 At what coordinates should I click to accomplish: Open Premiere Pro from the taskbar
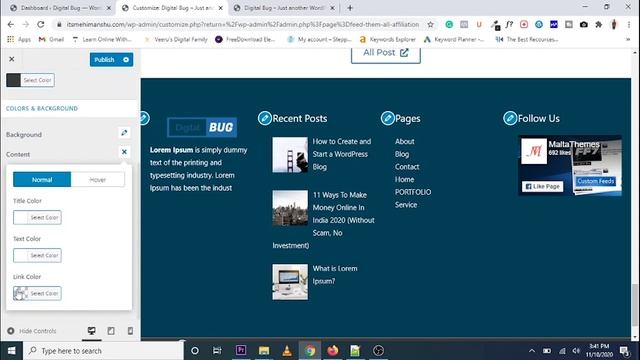pyautogui.click(x=241, y=350)
